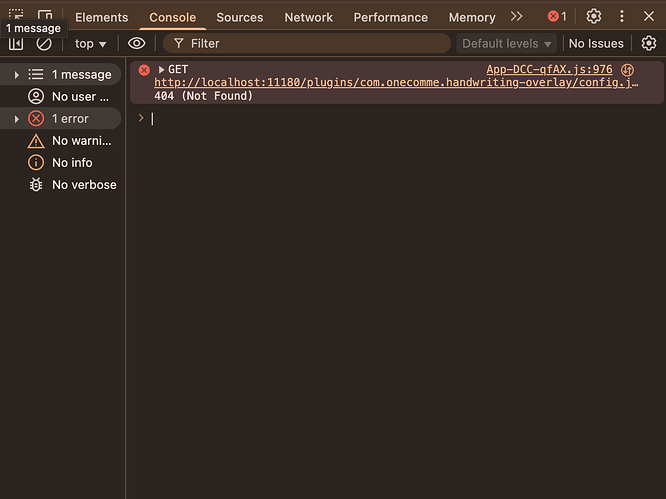Clear the console with the clear icon

coord(44,44)
